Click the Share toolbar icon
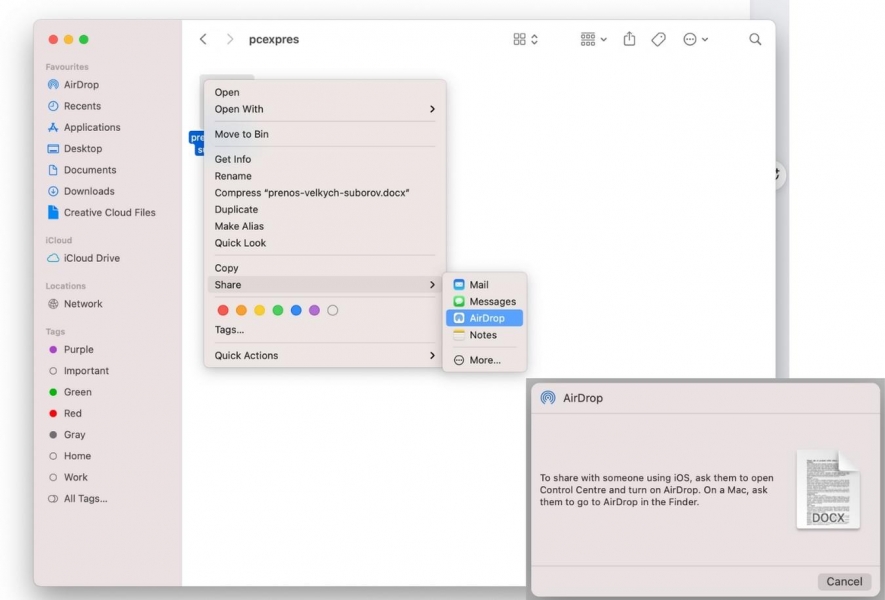 [629, 39]
